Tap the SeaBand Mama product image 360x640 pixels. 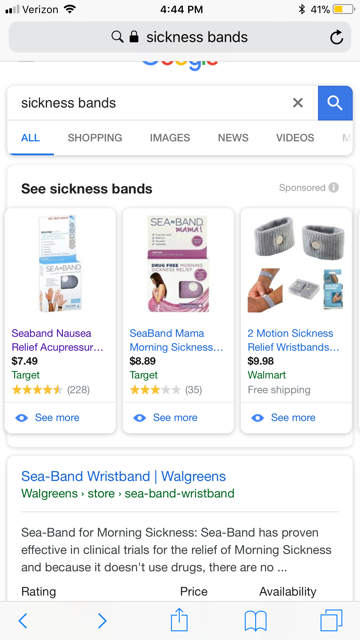[x=178, y=264]
